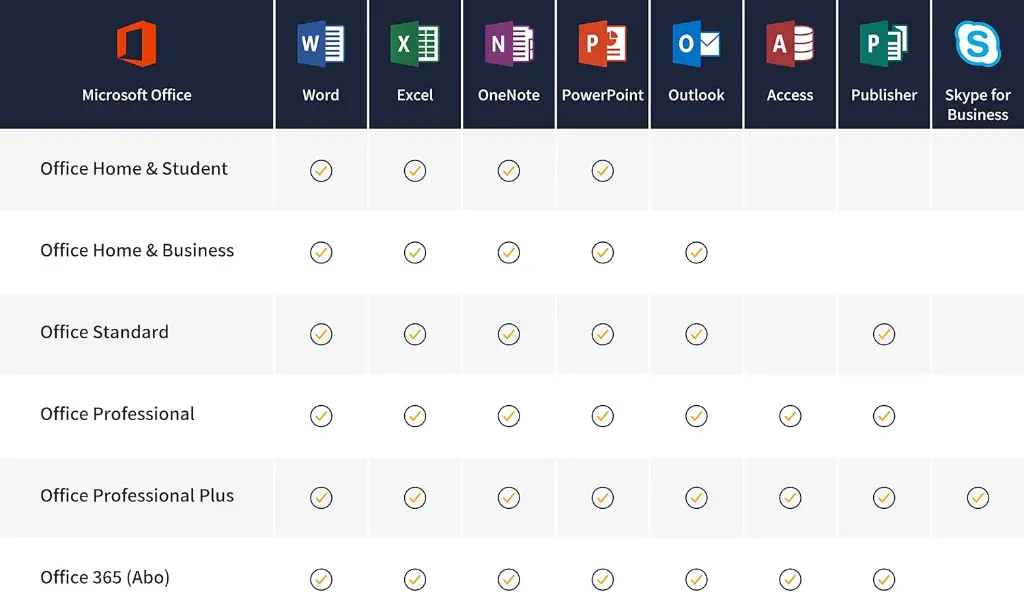
Task: Click the Access app icon
Action: tap(790, 45)
